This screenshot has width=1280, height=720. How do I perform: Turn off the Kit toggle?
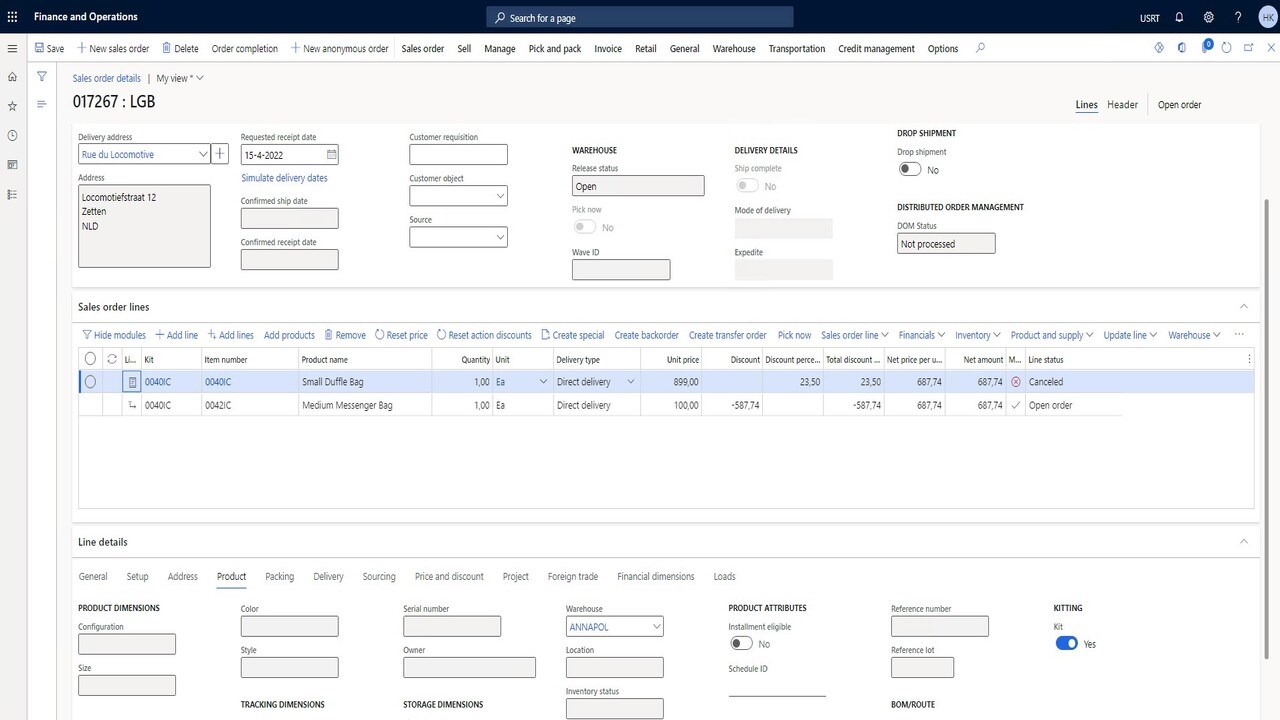point(1067,643)
